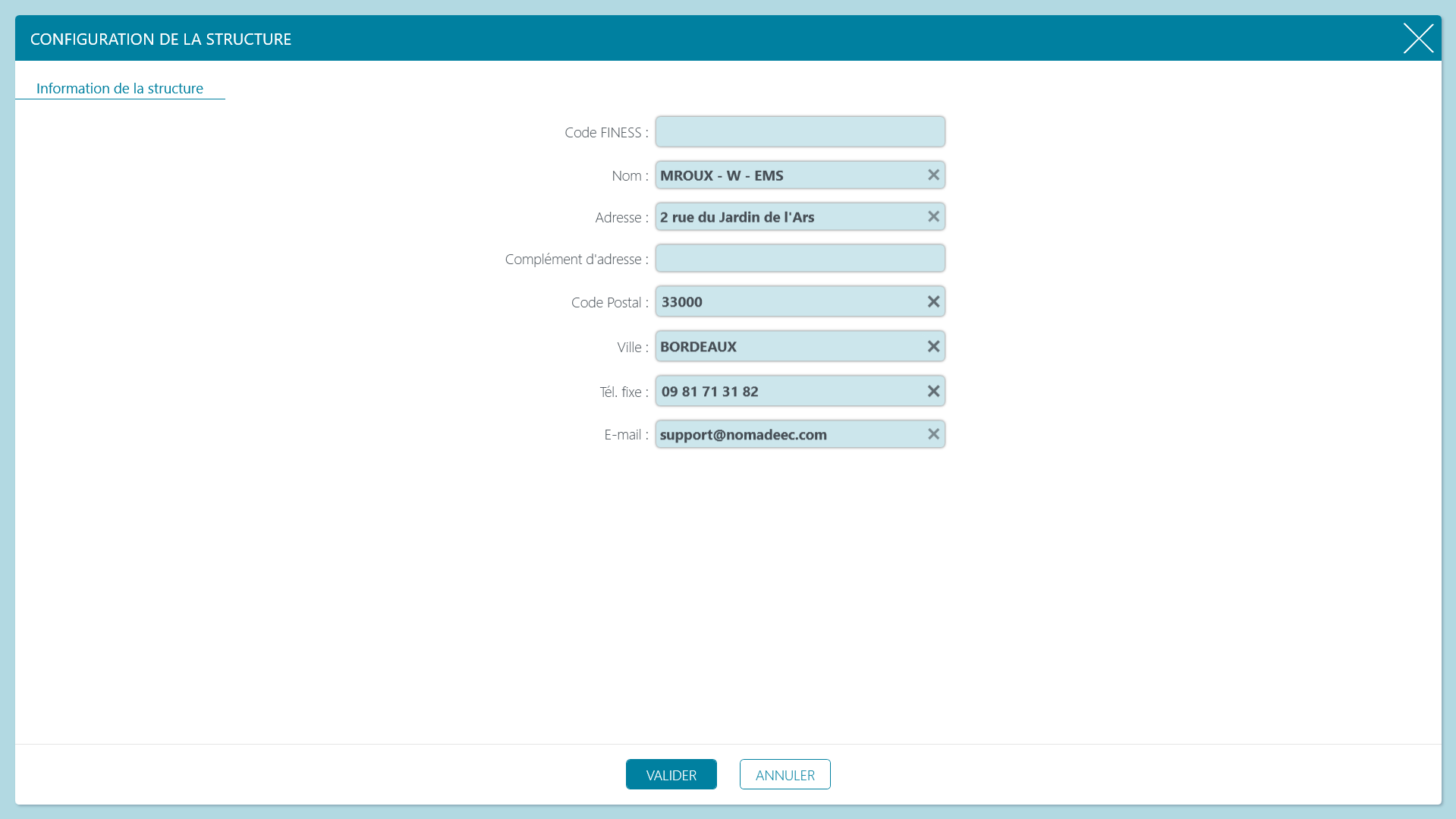Click the 'Tél. fixe :' label
The height and width of the screenshot is (819, 1456).
pos(624,392)
